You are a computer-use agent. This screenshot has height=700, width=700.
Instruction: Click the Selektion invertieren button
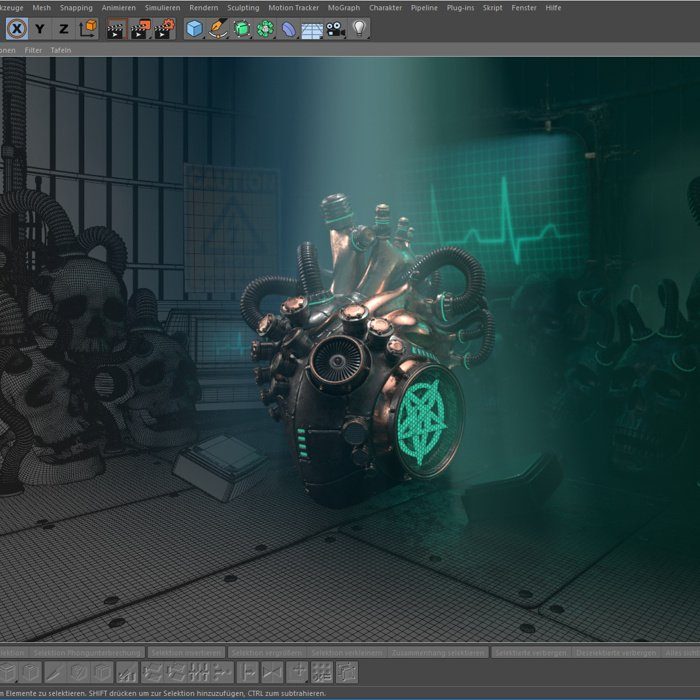[x=186, y=652]
